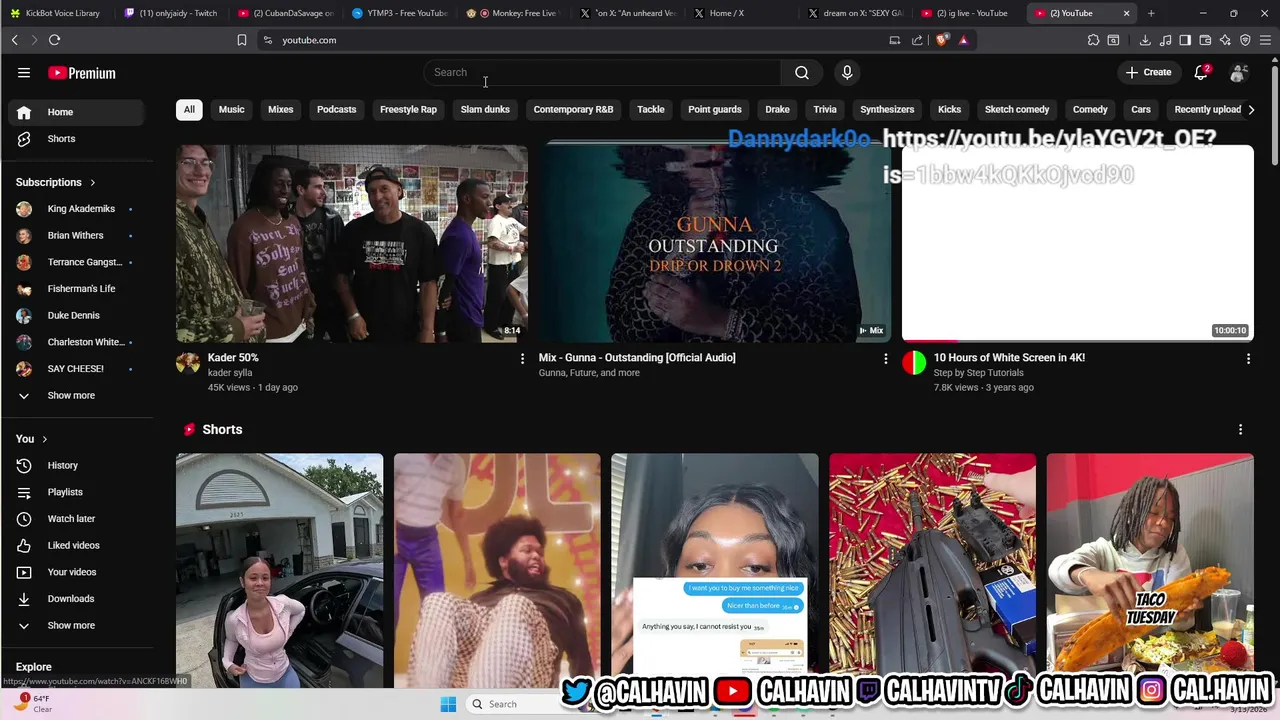
Task: Click the Brave Rewards triangle icon
Action: point(963,40)
